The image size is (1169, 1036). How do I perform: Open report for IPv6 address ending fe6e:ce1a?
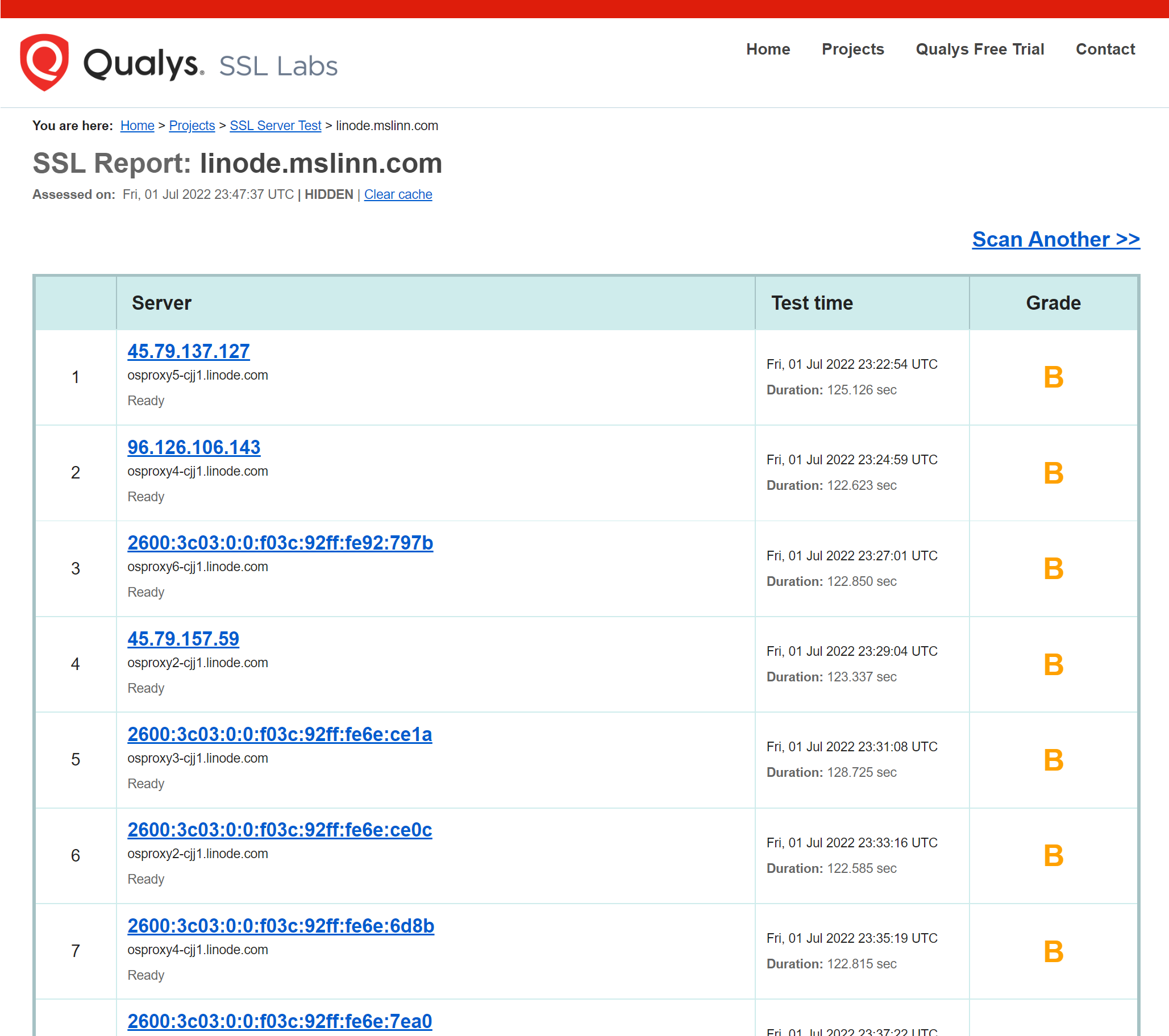[279, 734]
